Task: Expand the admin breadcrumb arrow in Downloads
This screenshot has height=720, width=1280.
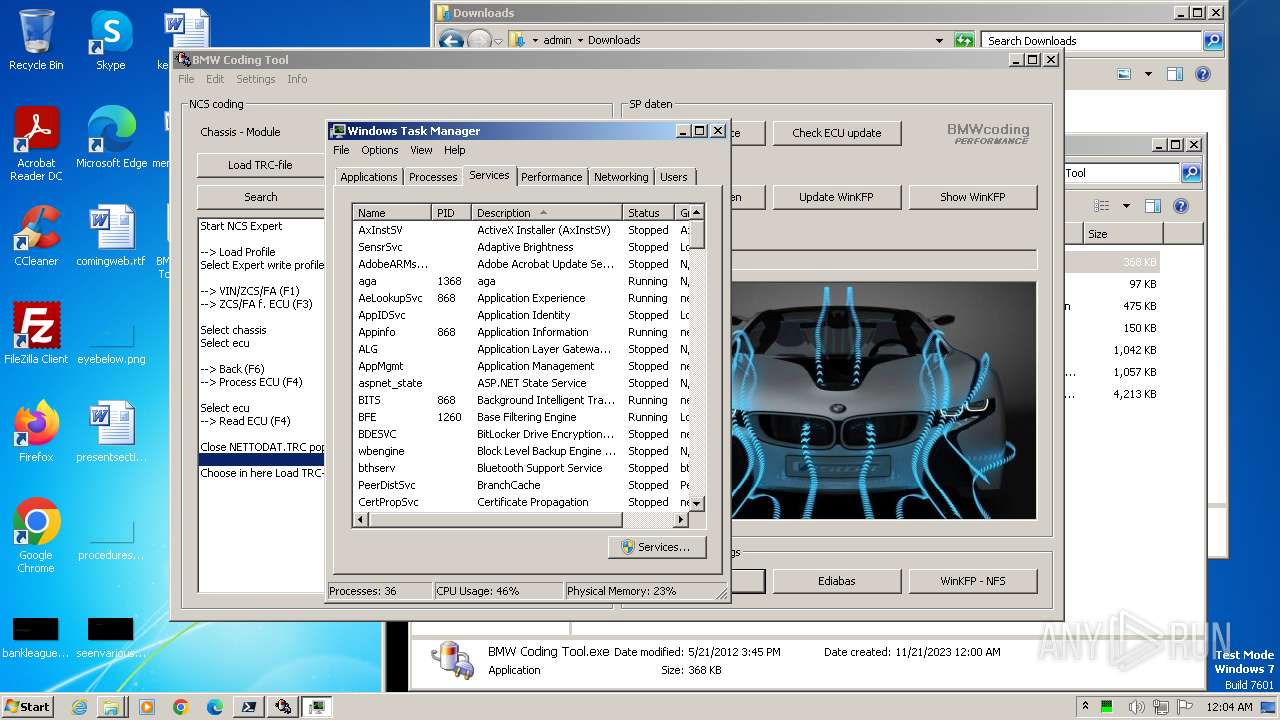Action: coord(580,40)
